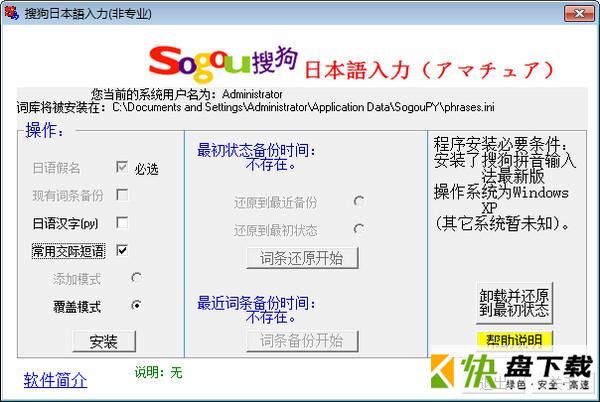Click the 程序安装必要条件 text

(x=500, y=144)
